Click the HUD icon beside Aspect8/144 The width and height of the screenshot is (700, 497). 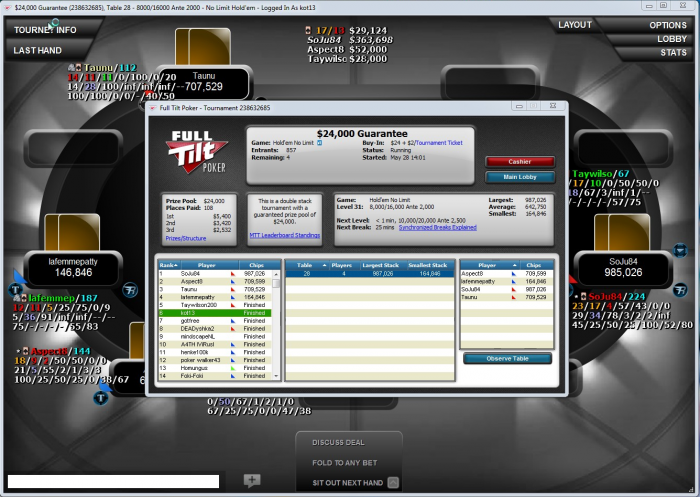[23, 351]
